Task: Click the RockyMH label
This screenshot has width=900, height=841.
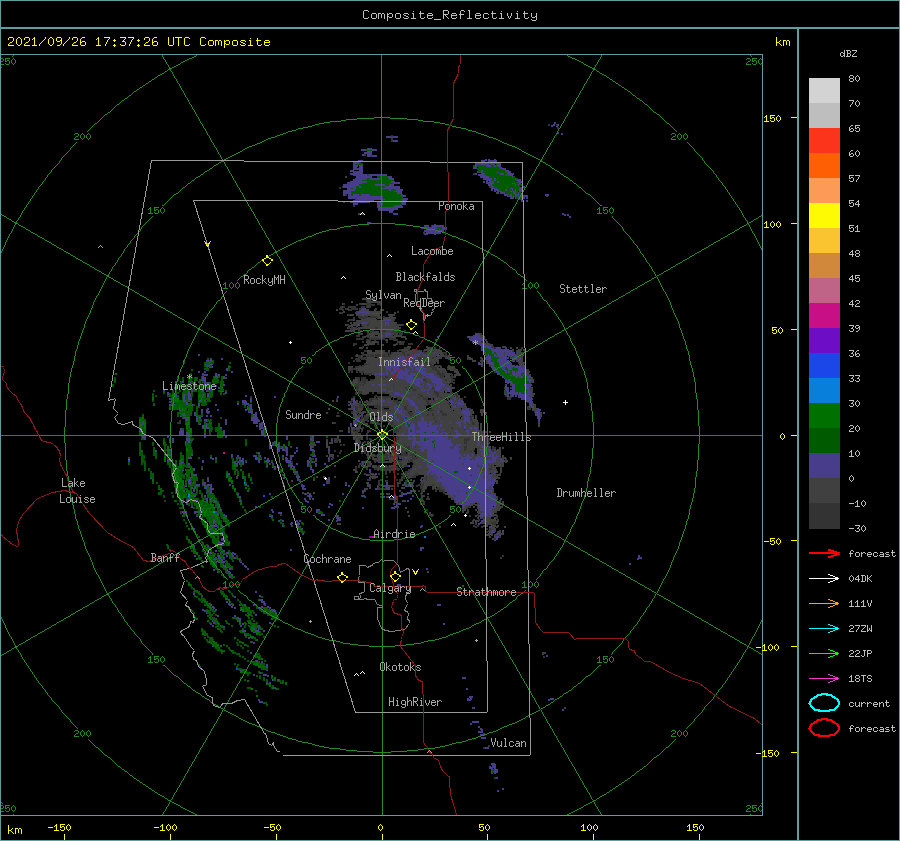Action: tap(264, 280)
